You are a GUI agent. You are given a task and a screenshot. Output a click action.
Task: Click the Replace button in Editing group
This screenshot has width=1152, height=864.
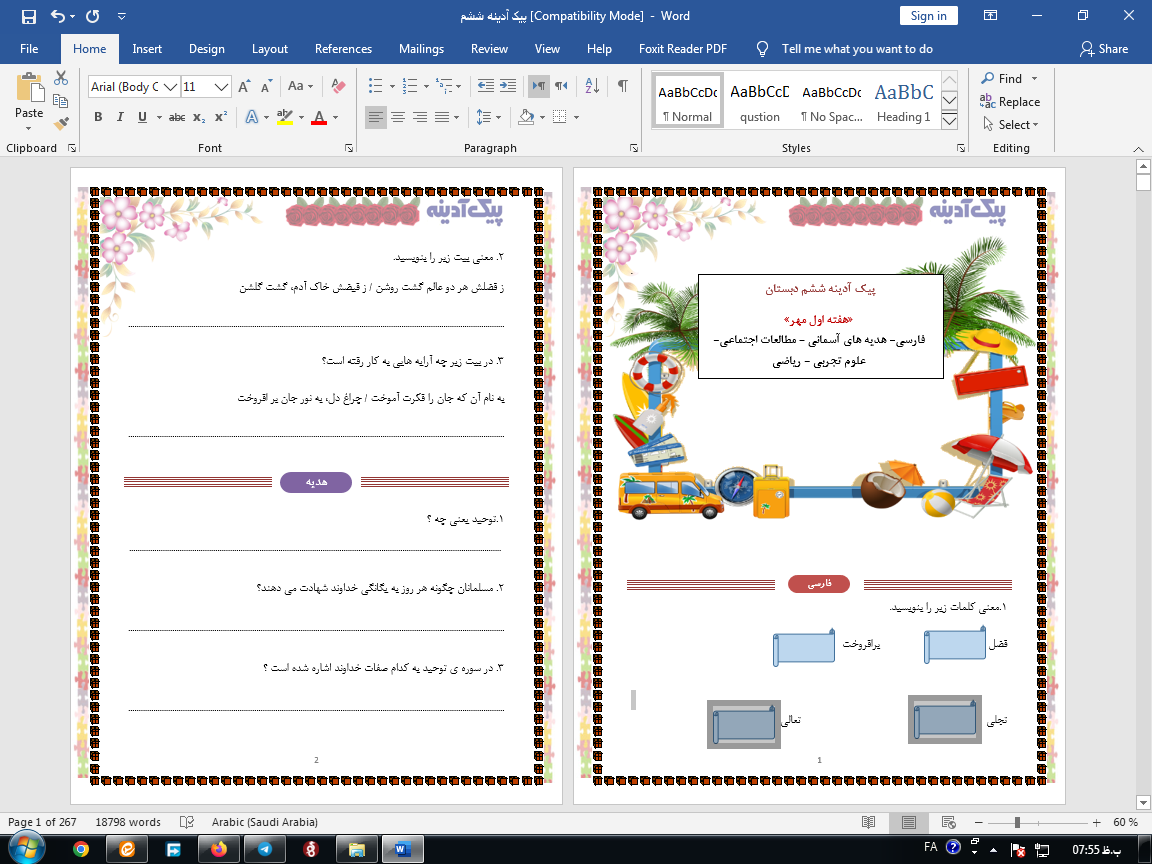tap(1010, 102)
